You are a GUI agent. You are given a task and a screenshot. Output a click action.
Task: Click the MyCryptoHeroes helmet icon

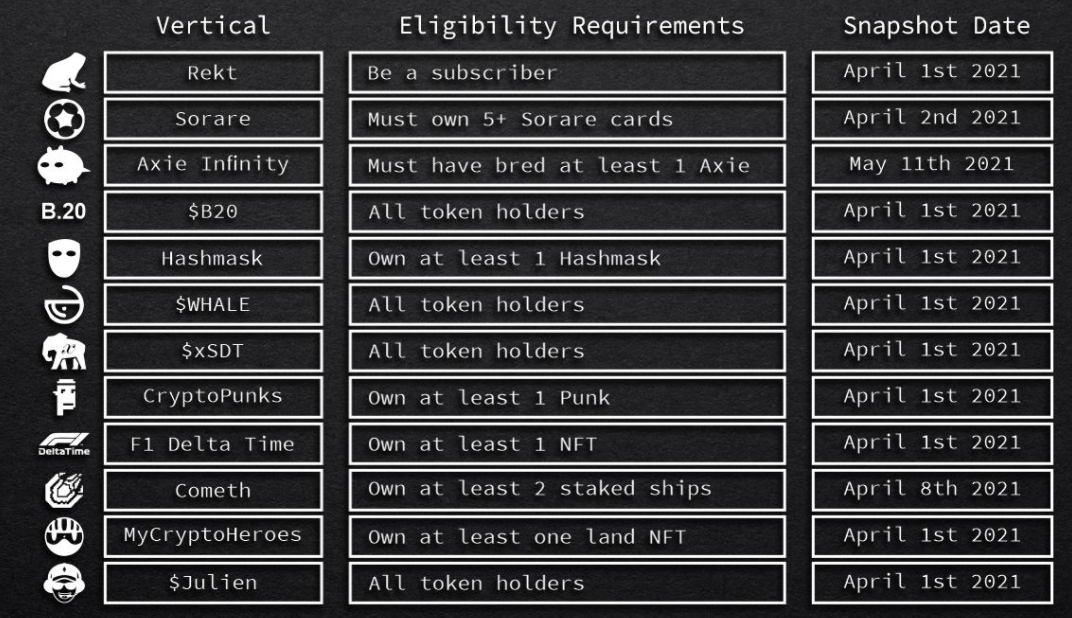click(x=64, y=537)
